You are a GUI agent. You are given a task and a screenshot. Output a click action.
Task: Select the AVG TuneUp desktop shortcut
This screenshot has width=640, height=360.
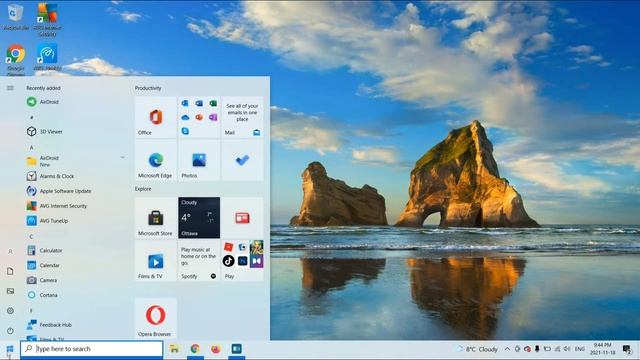47,58
